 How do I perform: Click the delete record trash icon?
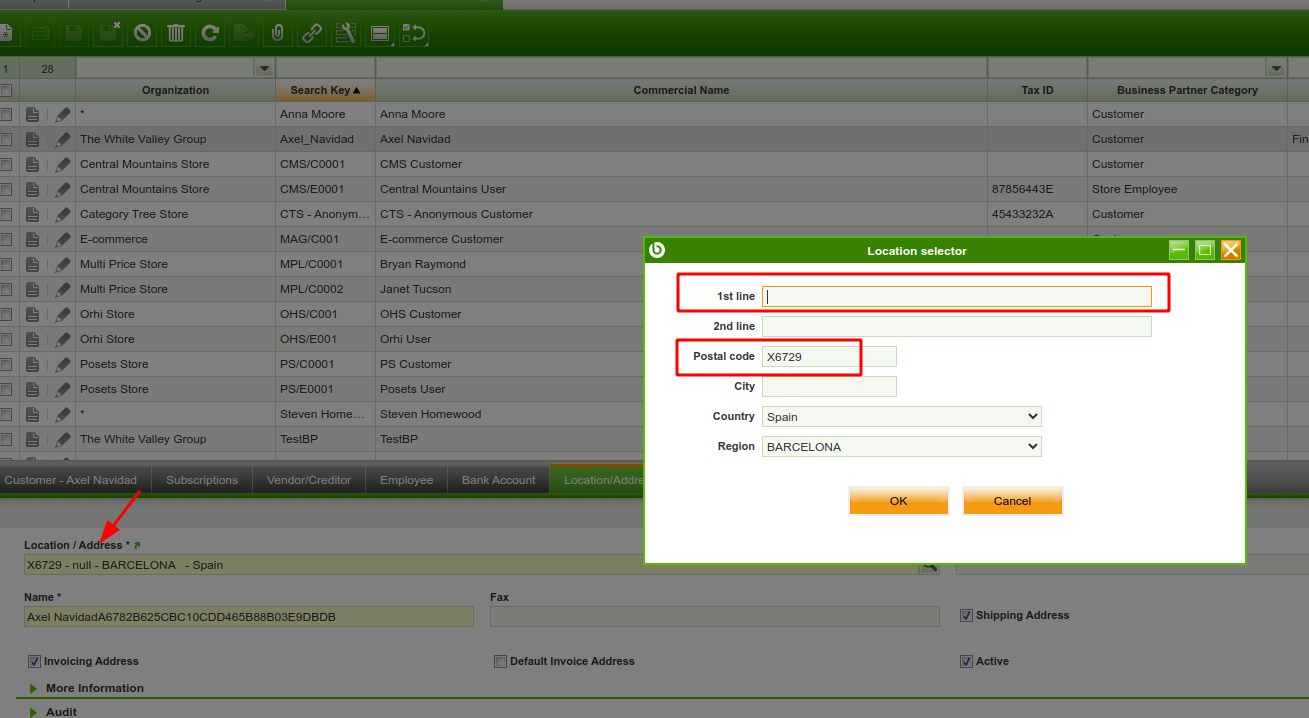point(176,33)
